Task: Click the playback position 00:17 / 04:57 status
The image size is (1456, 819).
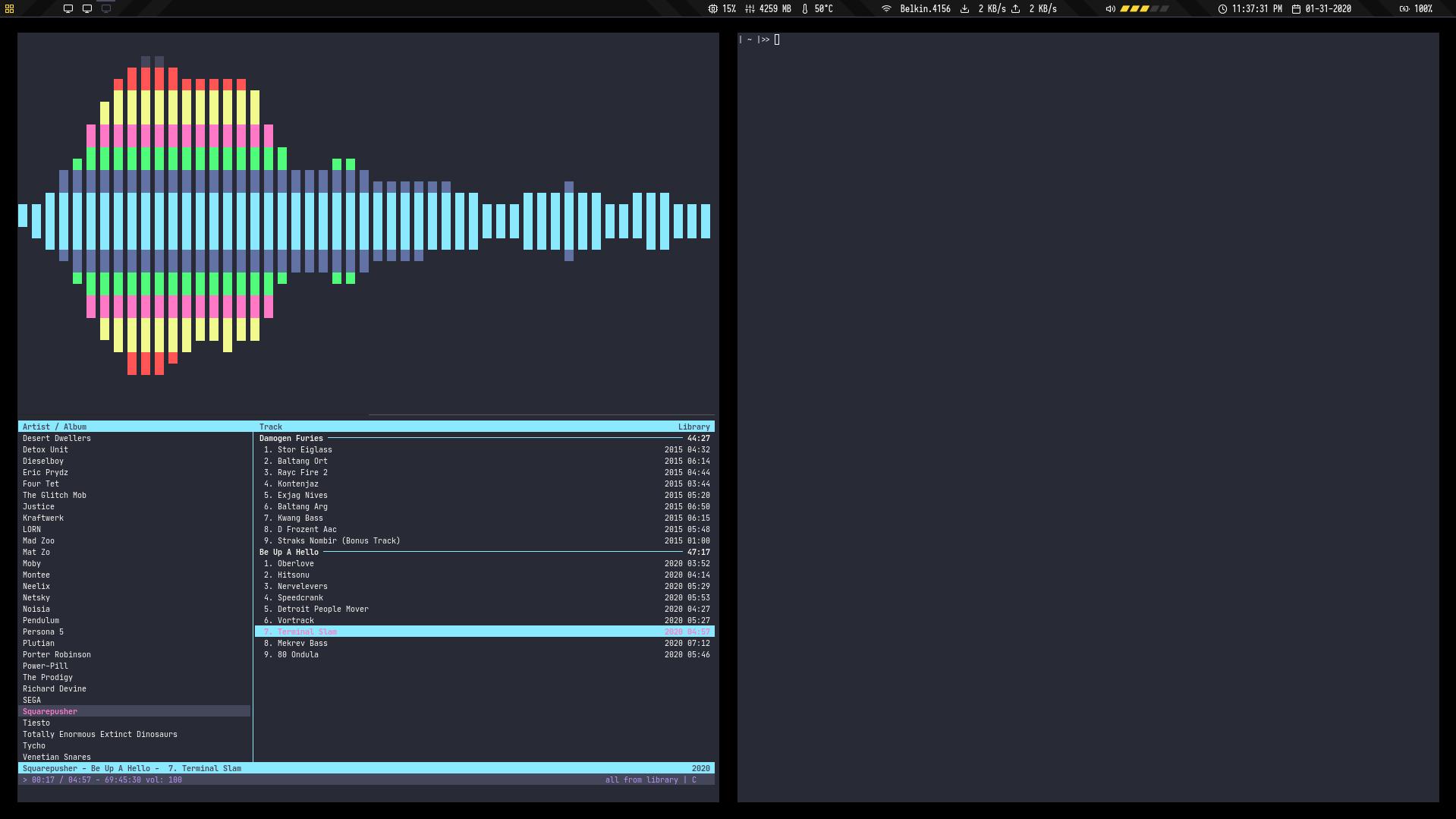Action: (61, 780)
